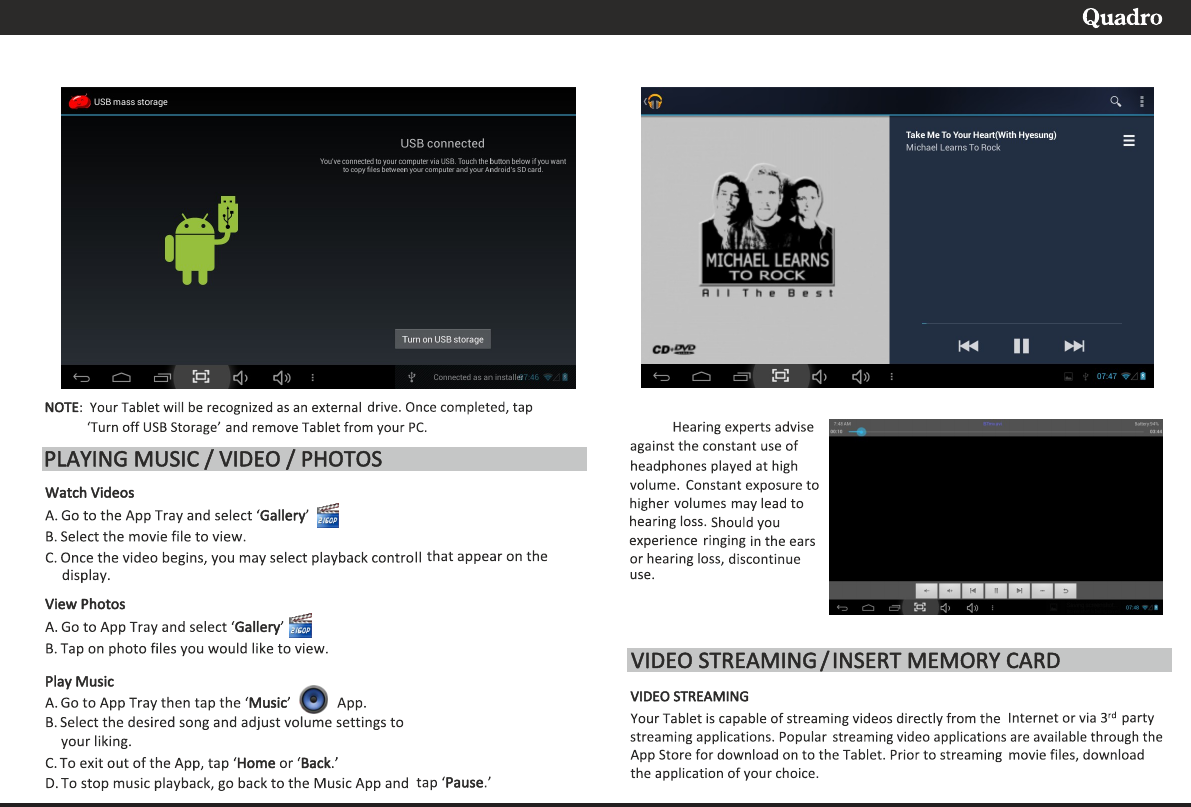Open three-dot menu in music player navigation bar
1191x807 pixels.
point(891,376)
